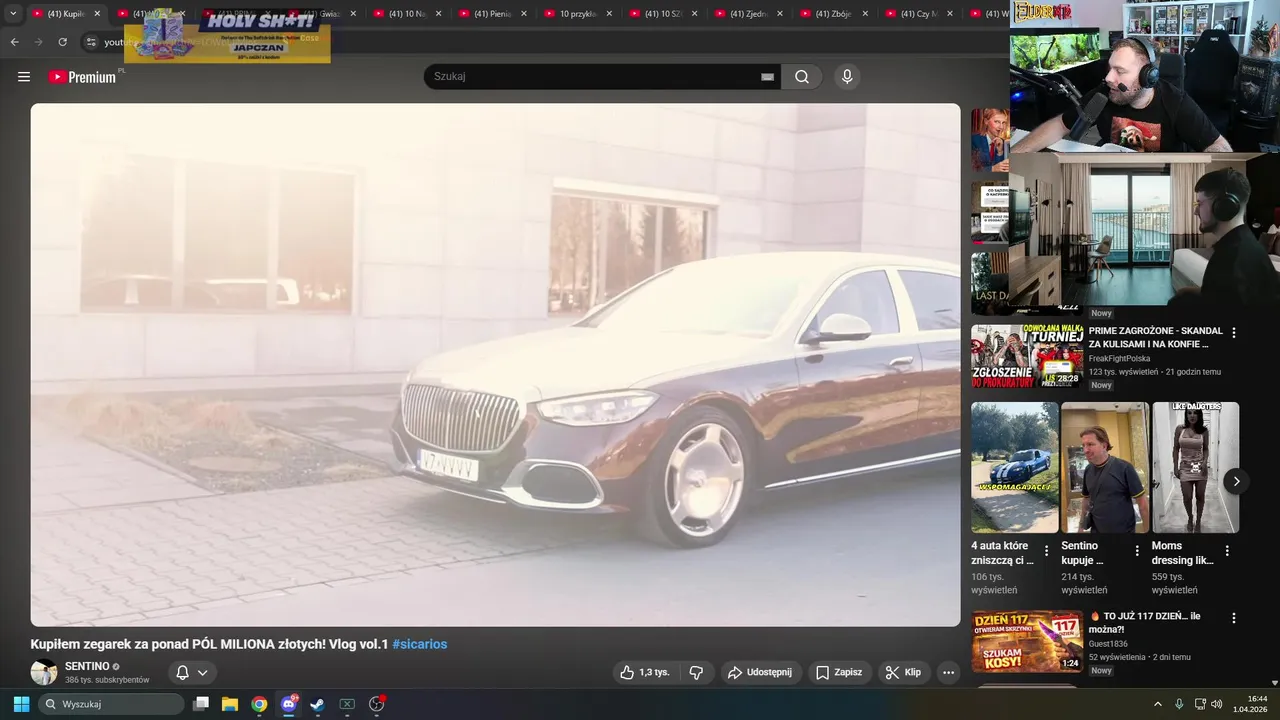This screenshot has width=1280, height=720.
Task: Switch to the '(41) Zjedn' tab
Action: [x=749, y=14]
